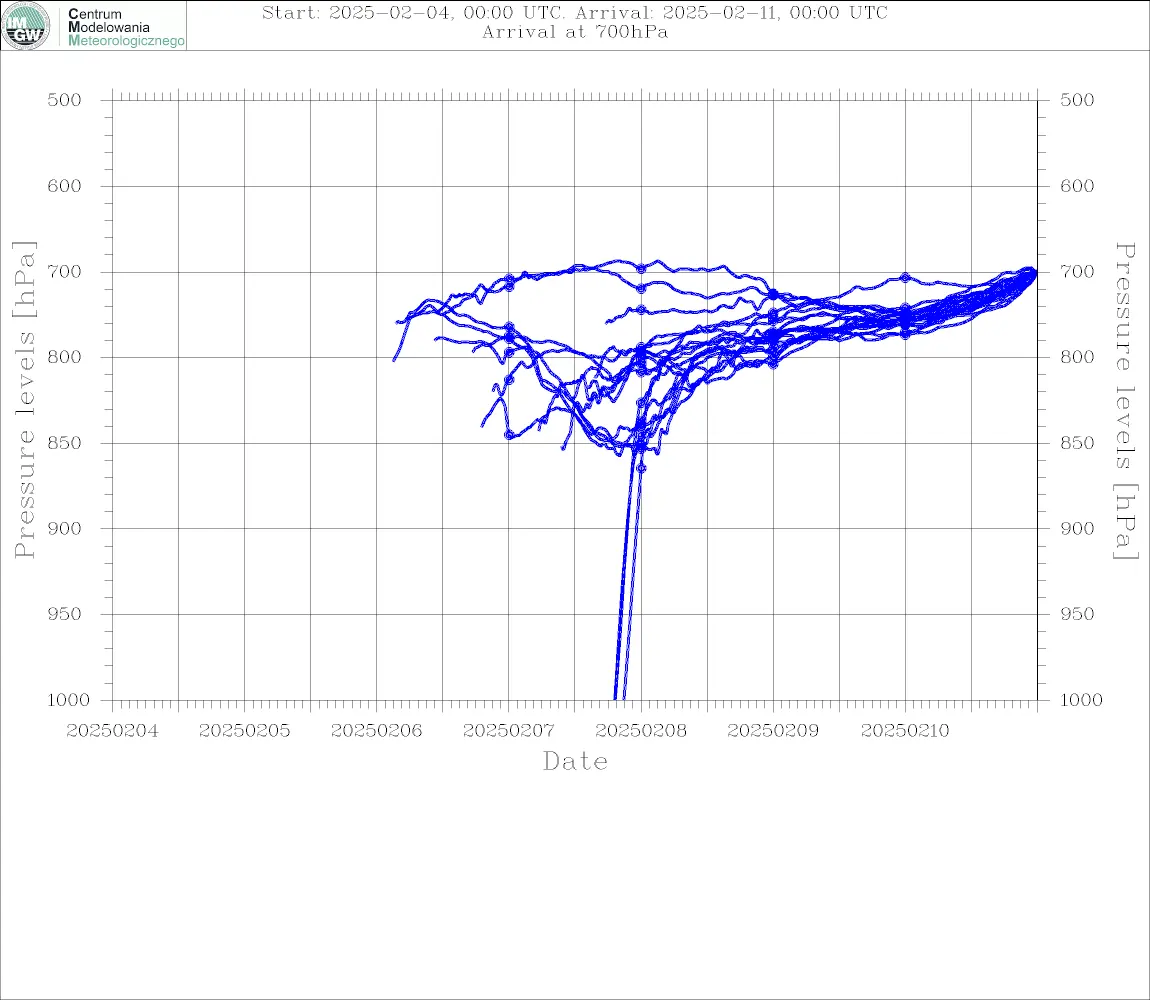The width and height of the screenshot is (1150, 1000).
Task: Click the right axis label 700
Action: 1077,272
